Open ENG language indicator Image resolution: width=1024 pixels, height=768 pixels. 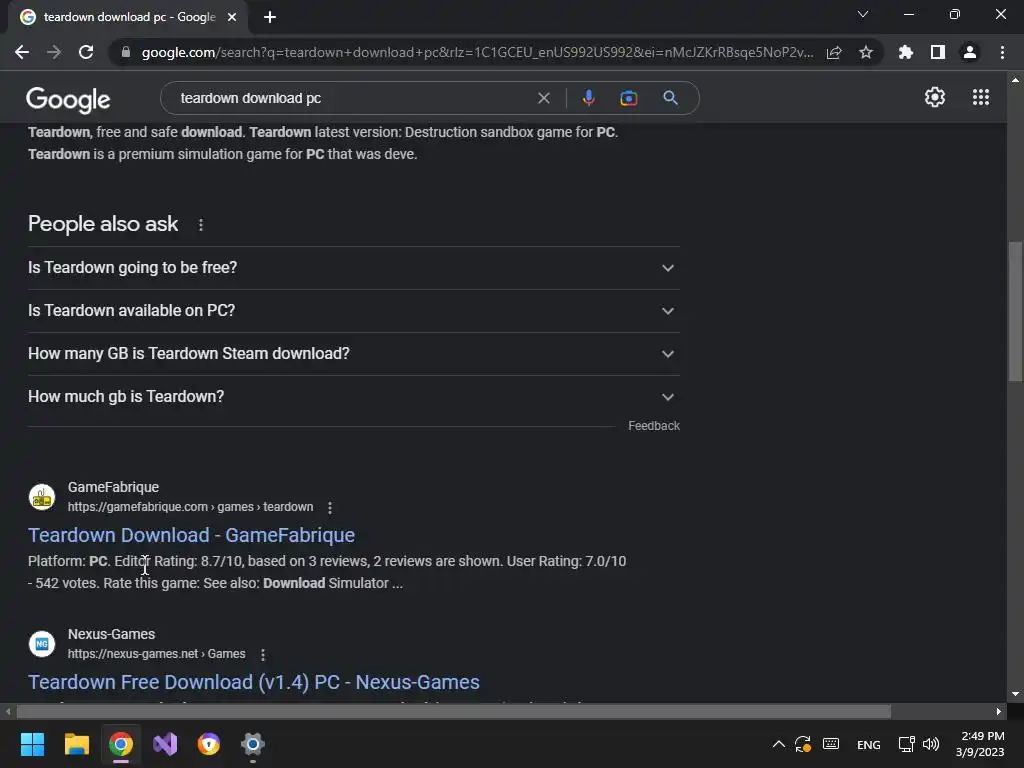click(869, 744)
